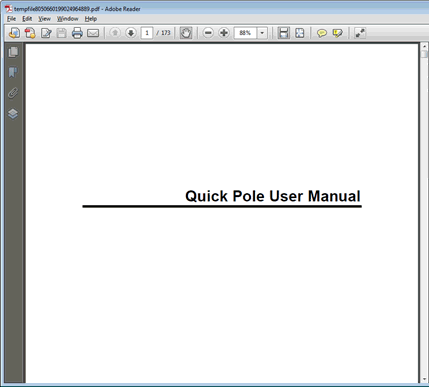Open the Layers side panel
Screen dimensions: 429x387
click(13, 114)
